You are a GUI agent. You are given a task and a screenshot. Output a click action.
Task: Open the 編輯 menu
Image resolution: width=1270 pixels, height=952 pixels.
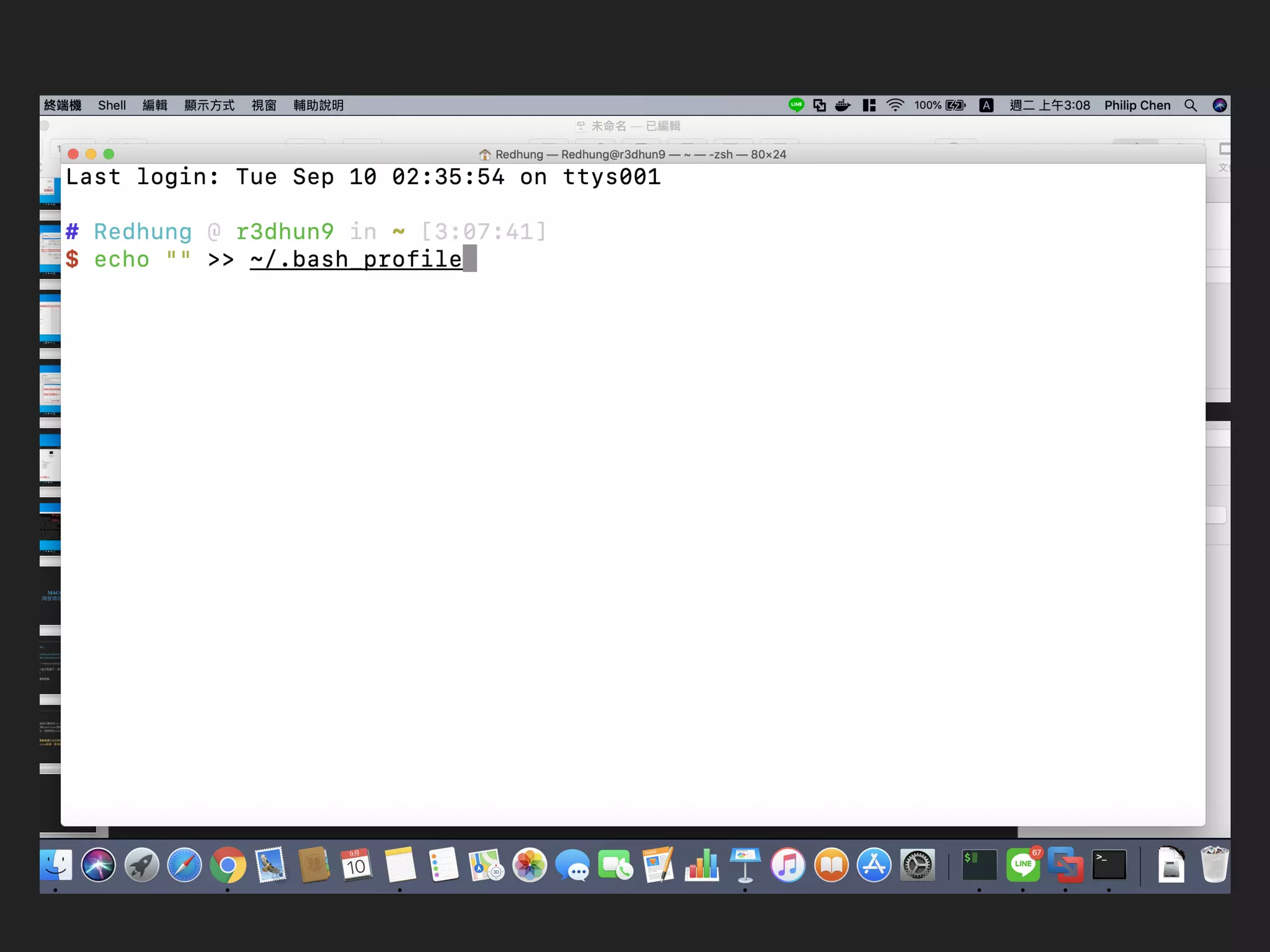pos(154,105)
